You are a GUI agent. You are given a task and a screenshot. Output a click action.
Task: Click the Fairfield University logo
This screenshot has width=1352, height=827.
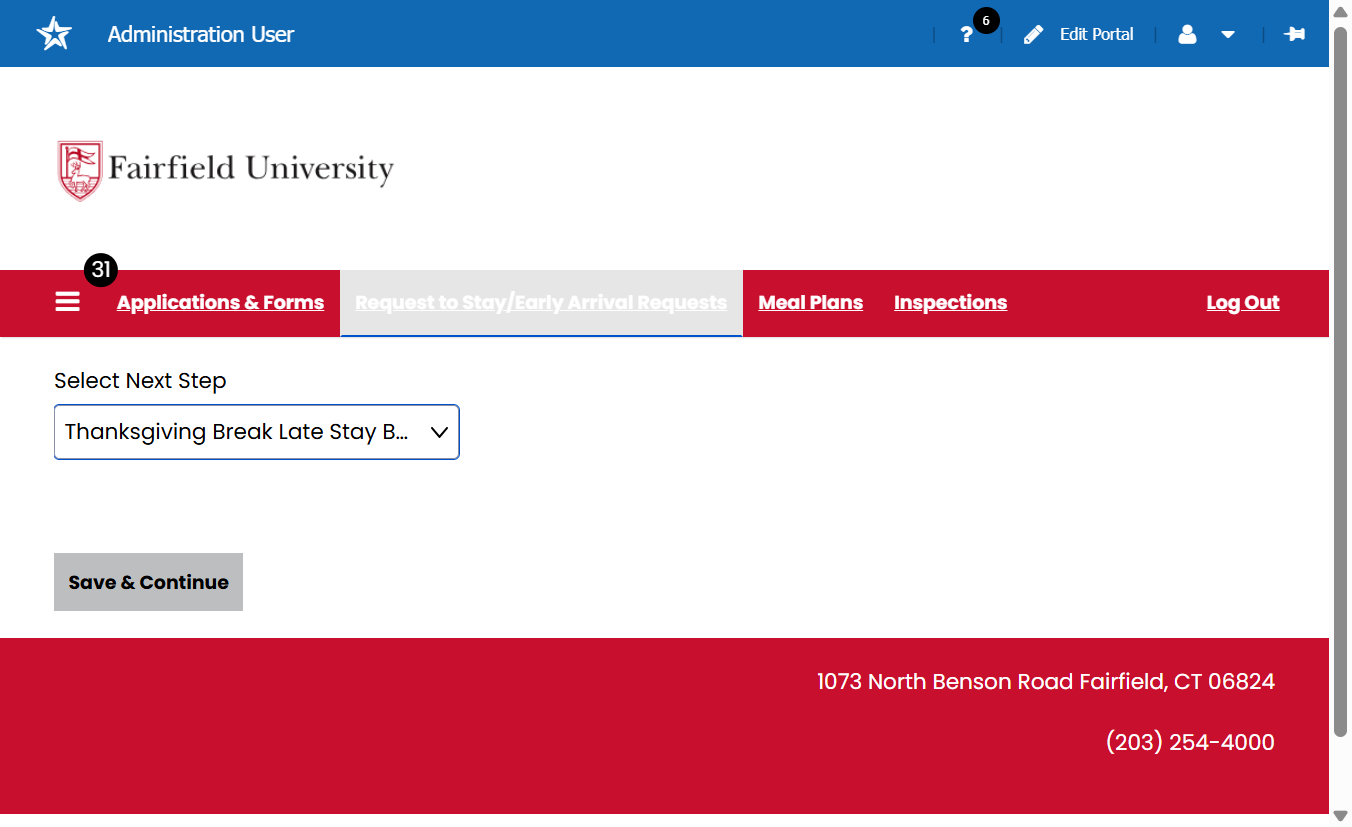coord(226,170)
